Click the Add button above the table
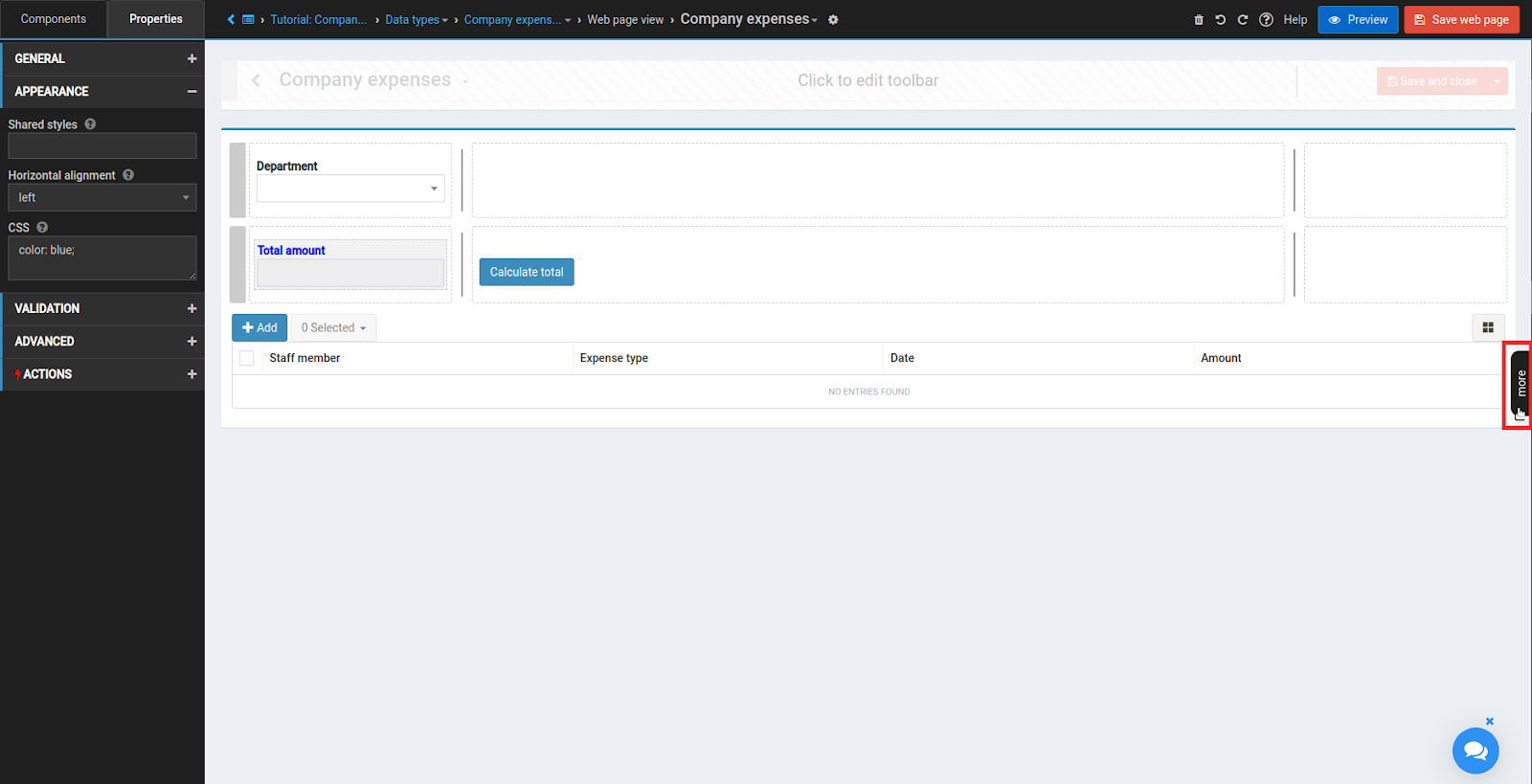The width and height of the screenshot is (1532, 784). (x=259, y=327)
